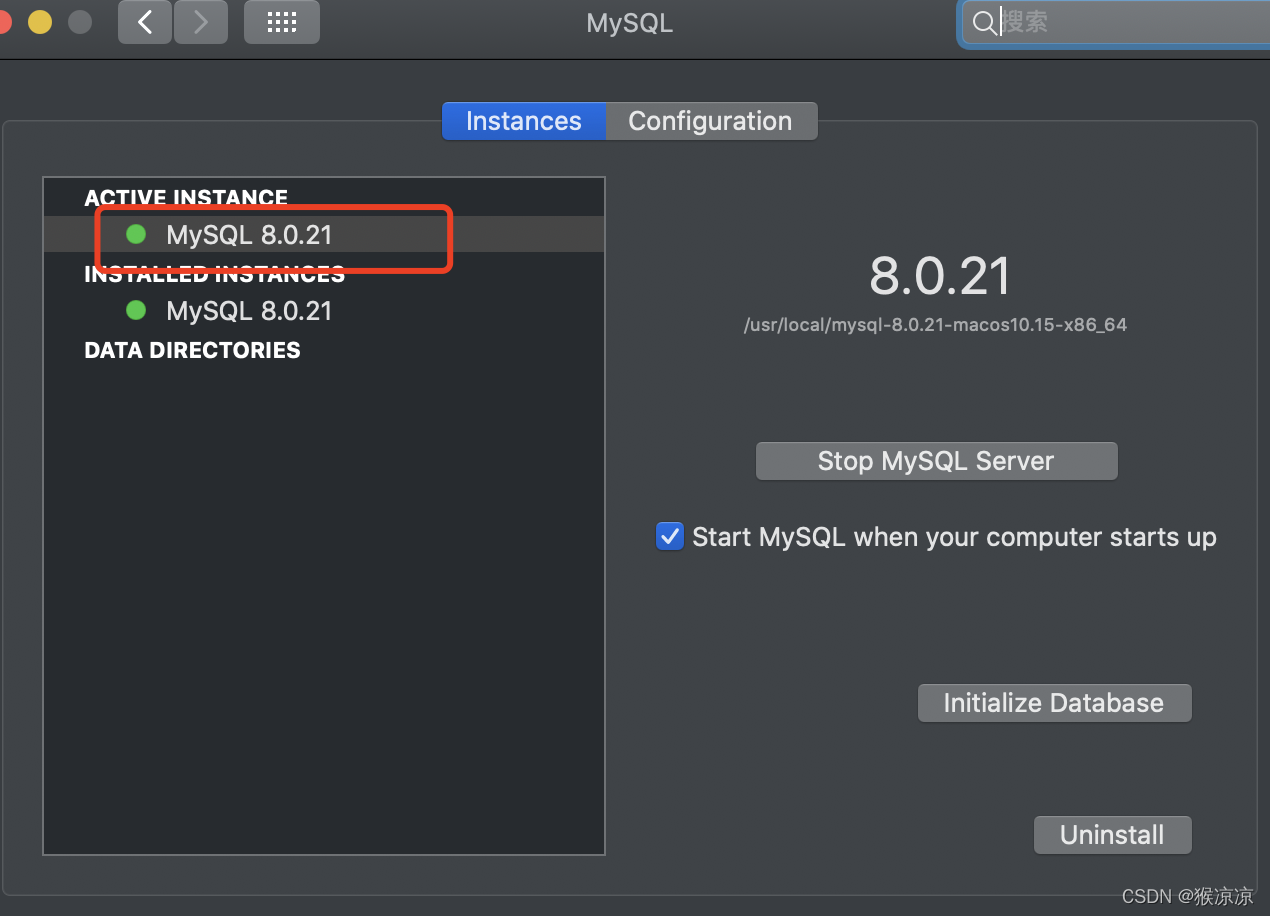Click the magnifier icon in the search field

coord(985,23)
